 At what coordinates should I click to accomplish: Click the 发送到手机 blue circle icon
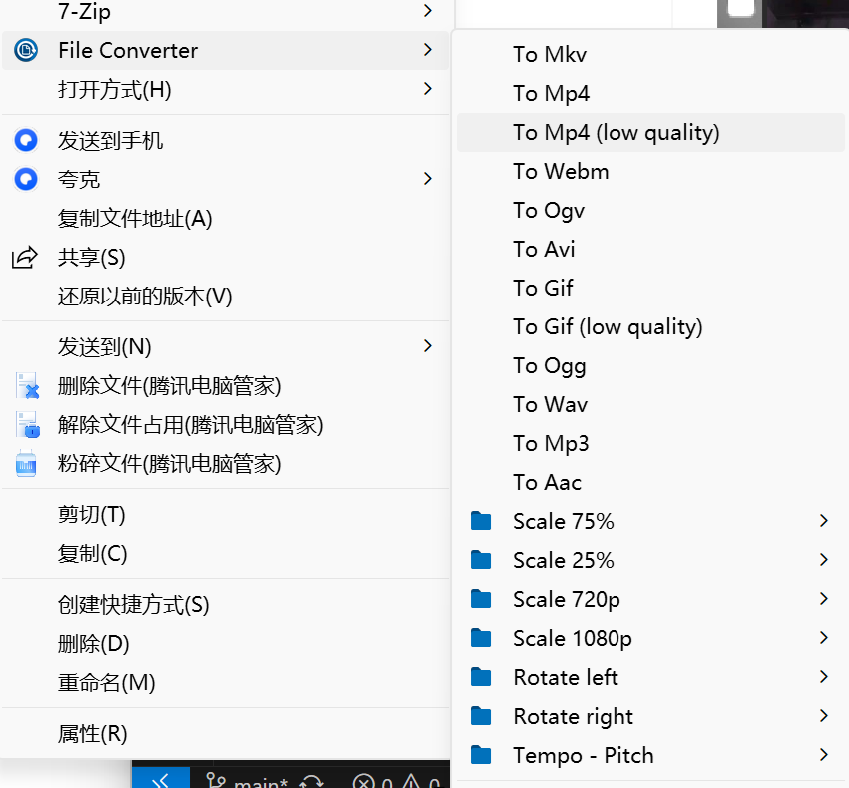26,141
